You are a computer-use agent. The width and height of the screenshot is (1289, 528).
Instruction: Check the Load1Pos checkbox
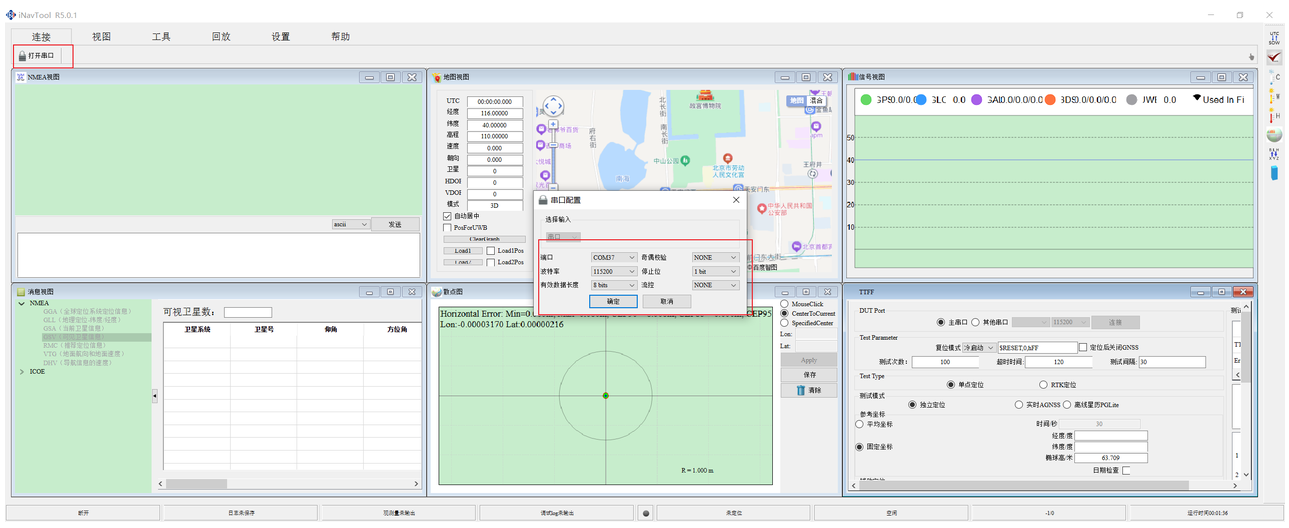point(491,251)
